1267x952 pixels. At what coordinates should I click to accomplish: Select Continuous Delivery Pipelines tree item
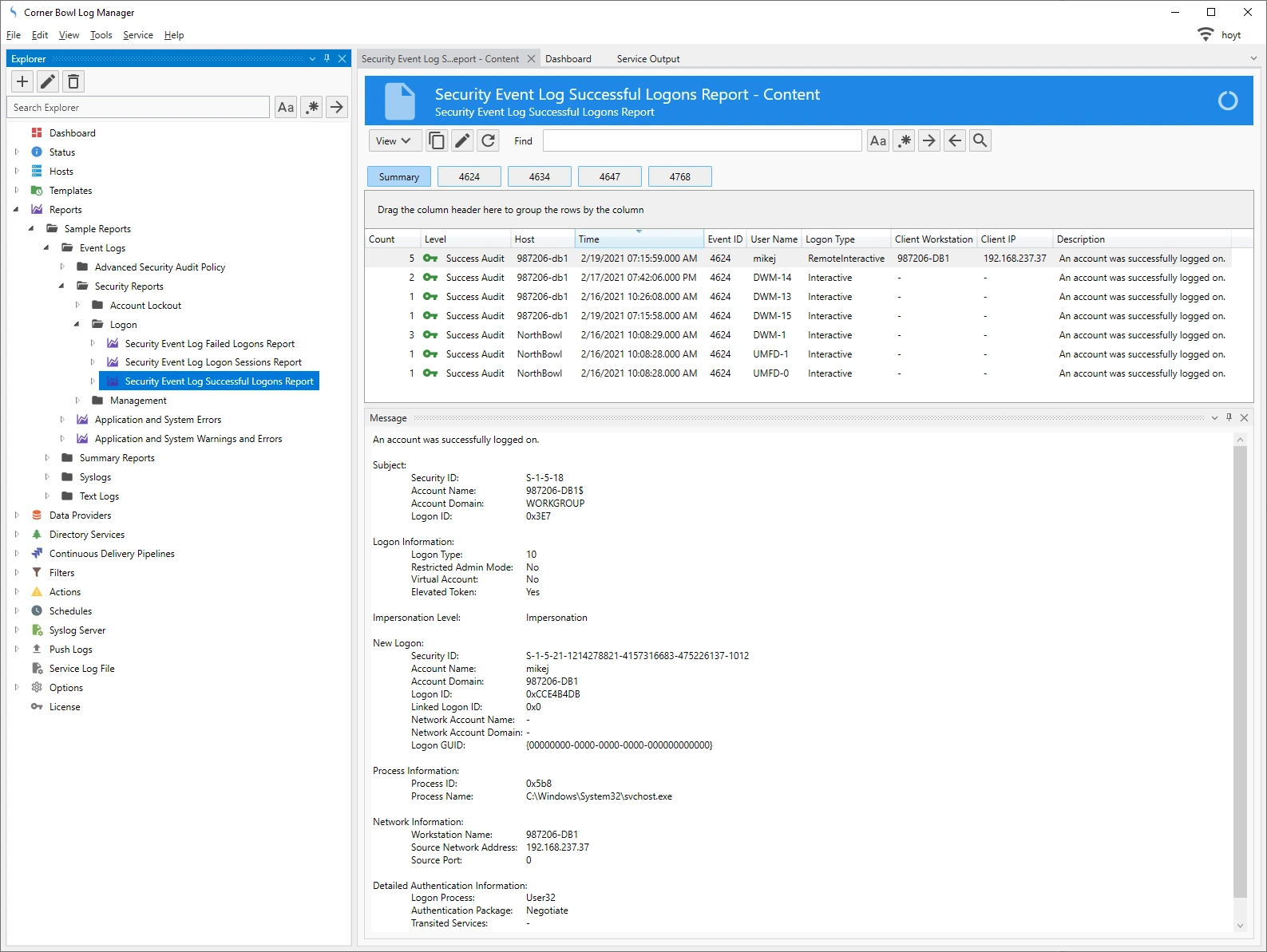click(x=112, y=554)
